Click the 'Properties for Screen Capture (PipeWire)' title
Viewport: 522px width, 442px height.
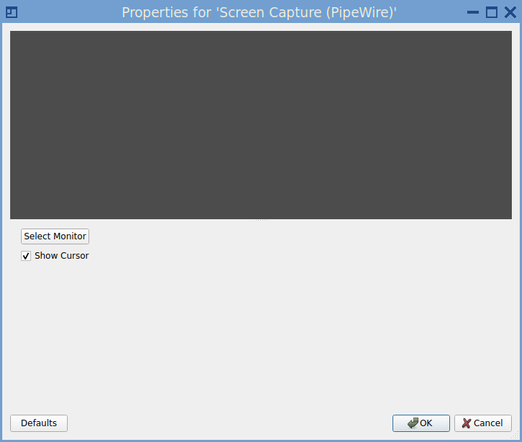tap(259, 13)
